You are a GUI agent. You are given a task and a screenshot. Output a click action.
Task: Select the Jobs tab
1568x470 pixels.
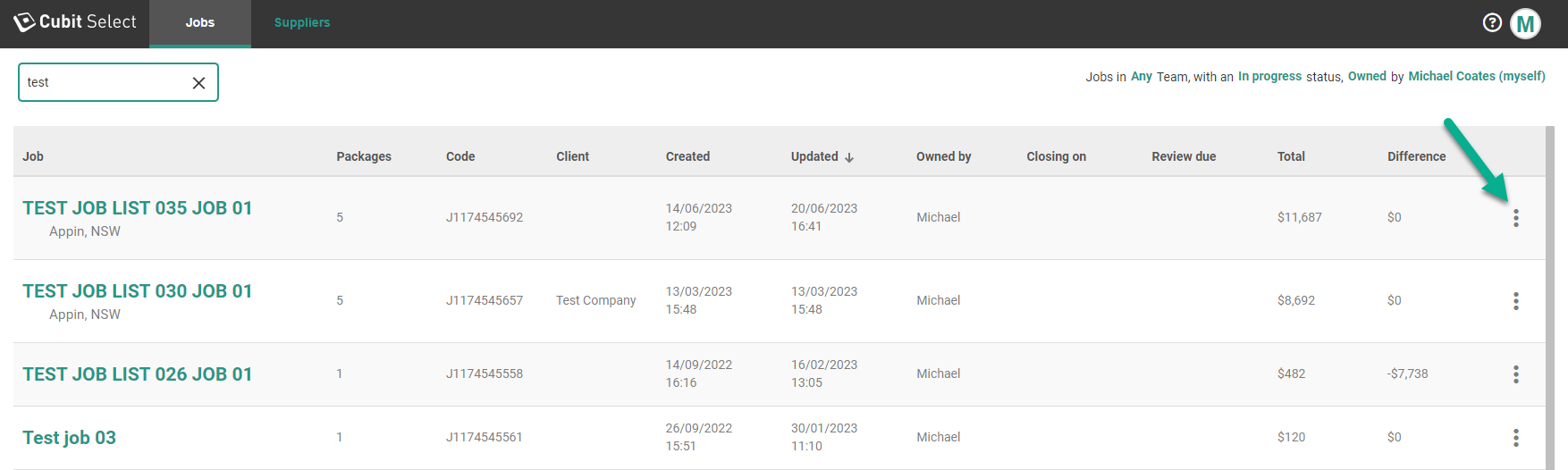pos(199,23)
